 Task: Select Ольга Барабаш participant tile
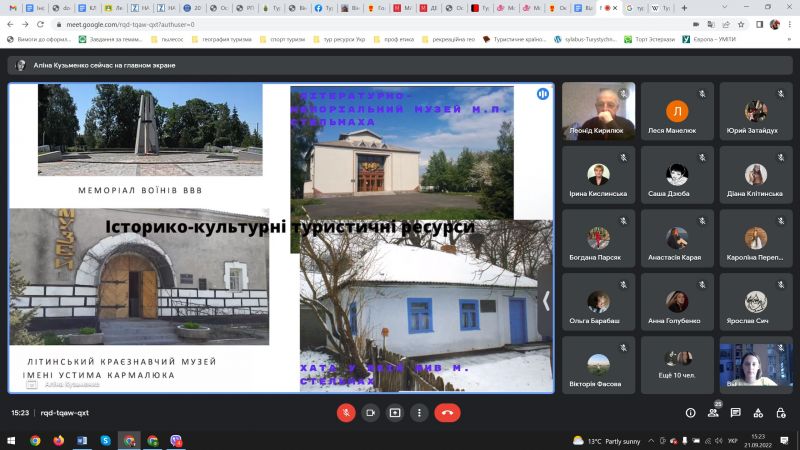tap(598, 302)
